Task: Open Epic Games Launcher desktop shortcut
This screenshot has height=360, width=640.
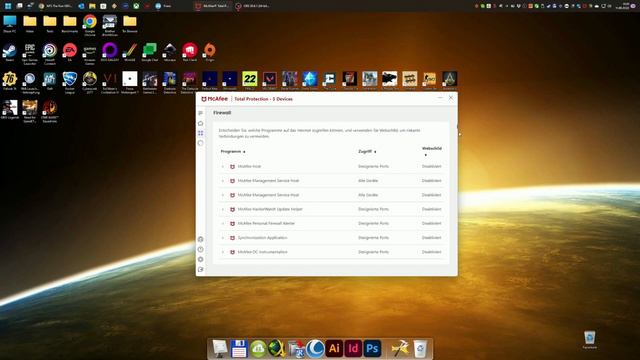Action: click(30, 53)
